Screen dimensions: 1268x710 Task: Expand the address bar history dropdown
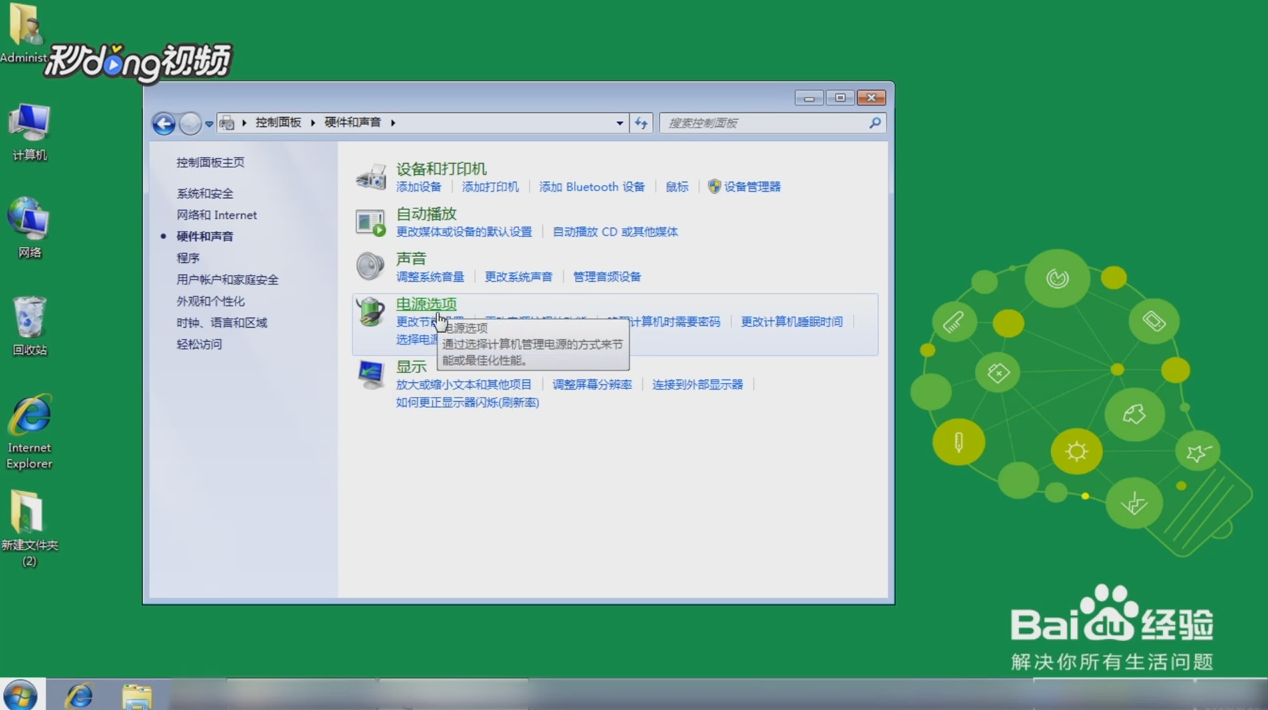(619, 123)
